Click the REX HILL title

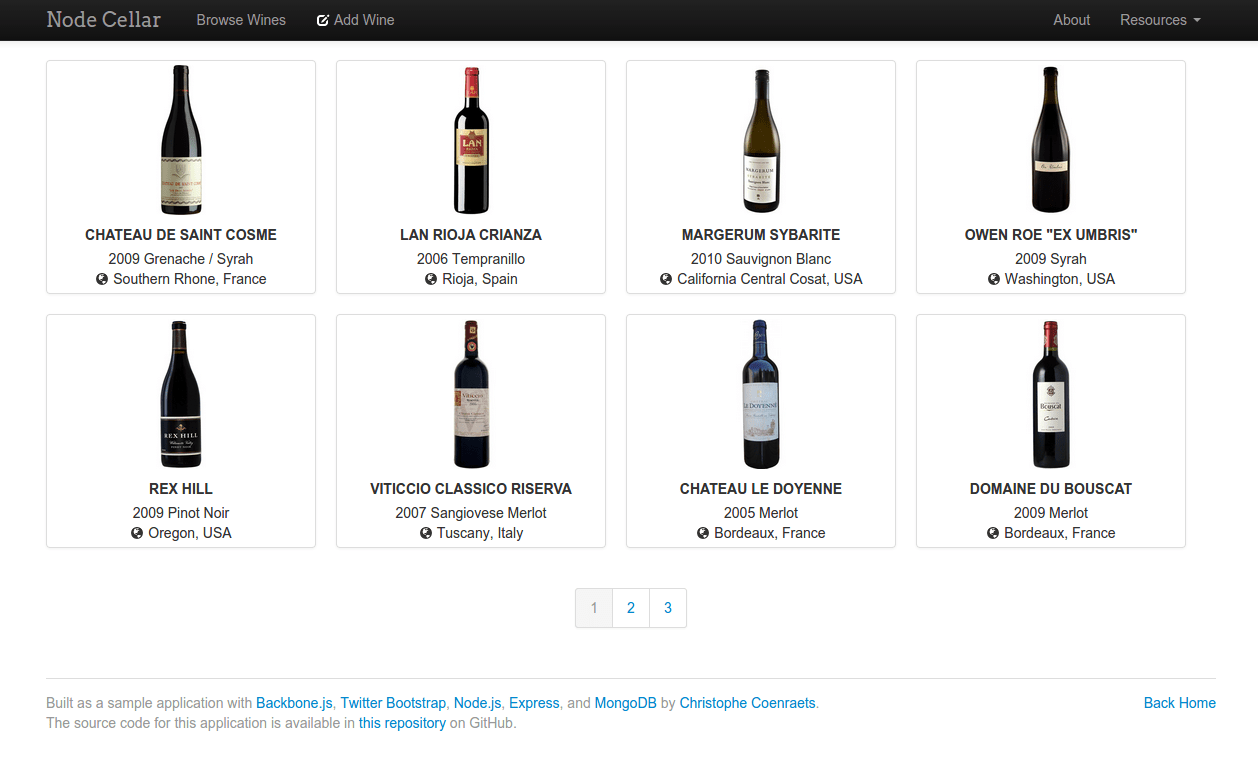pyautogui.click(x=181, y=489)
